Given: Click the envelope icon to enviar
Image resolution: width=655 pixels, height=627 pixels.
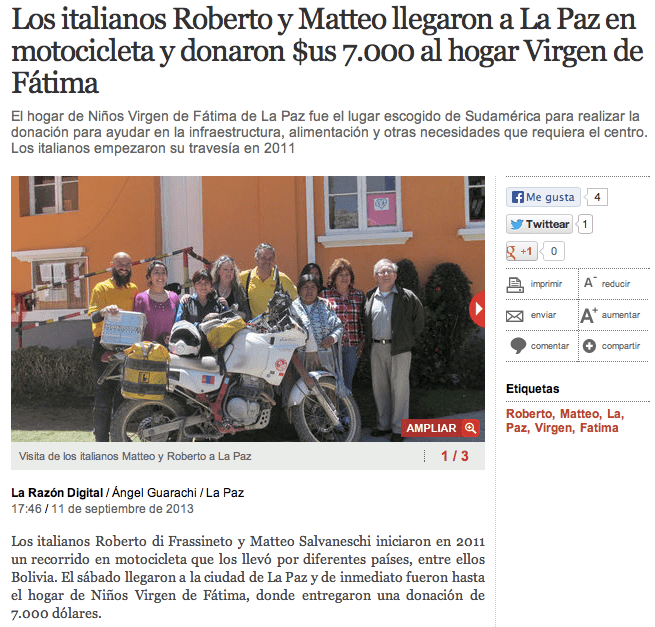Looking at the screenshot, I should [515, 316].
